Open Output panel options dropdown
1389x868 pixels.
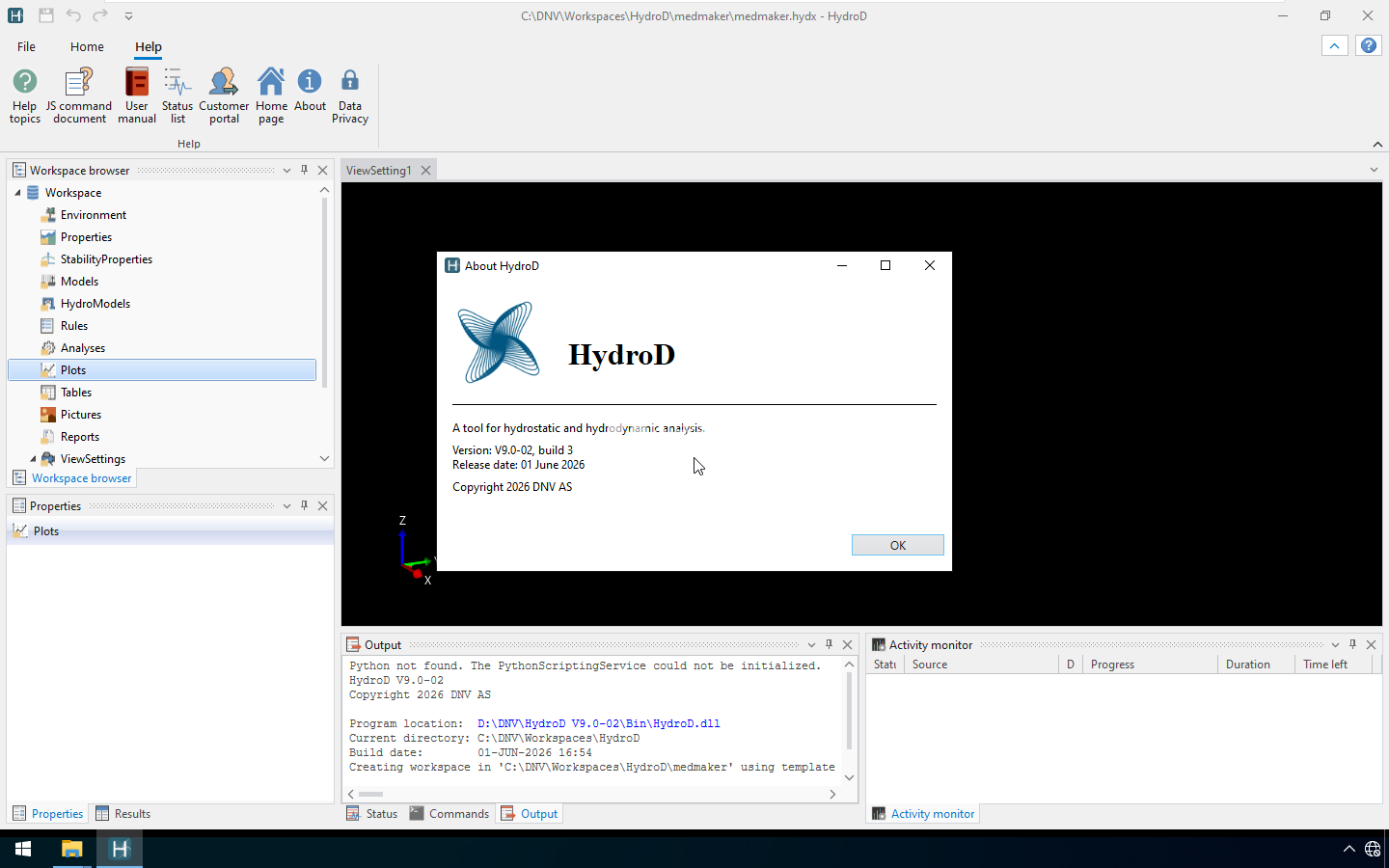pos(811,645)
